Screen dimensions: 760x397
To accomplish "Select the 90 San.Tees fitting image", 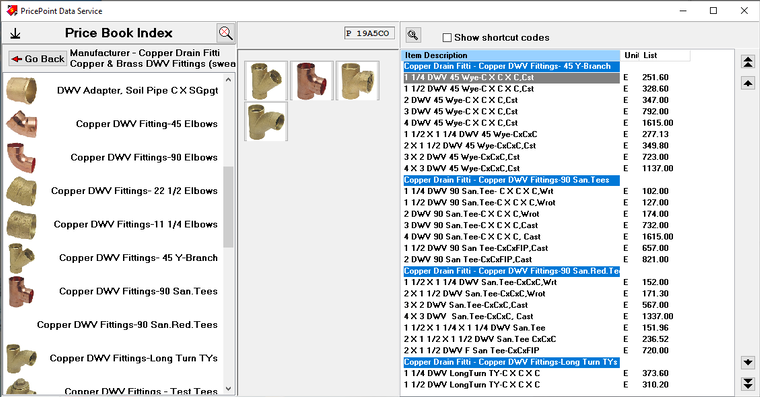I will click(21, 291).
